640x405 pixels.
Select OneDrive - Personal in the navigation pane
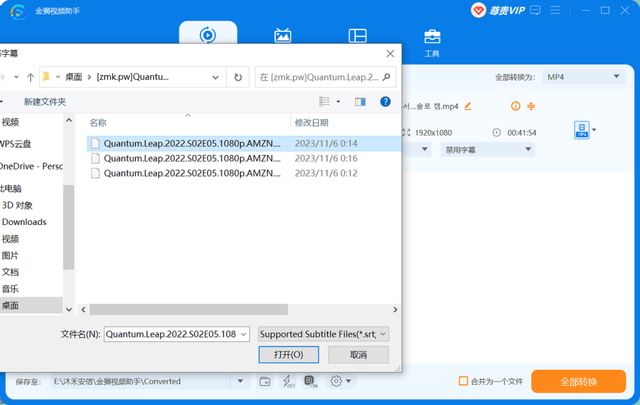coord(31,166)
